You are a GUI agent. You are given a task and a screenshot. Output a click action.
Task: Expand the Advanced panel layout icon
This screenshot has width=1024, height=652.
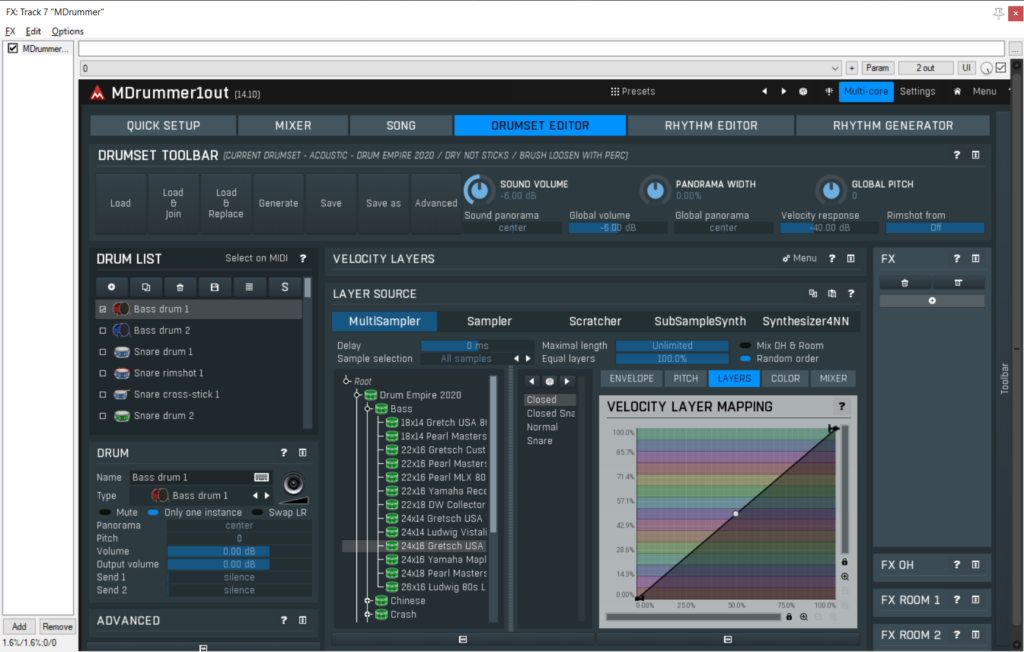point(302,620)
